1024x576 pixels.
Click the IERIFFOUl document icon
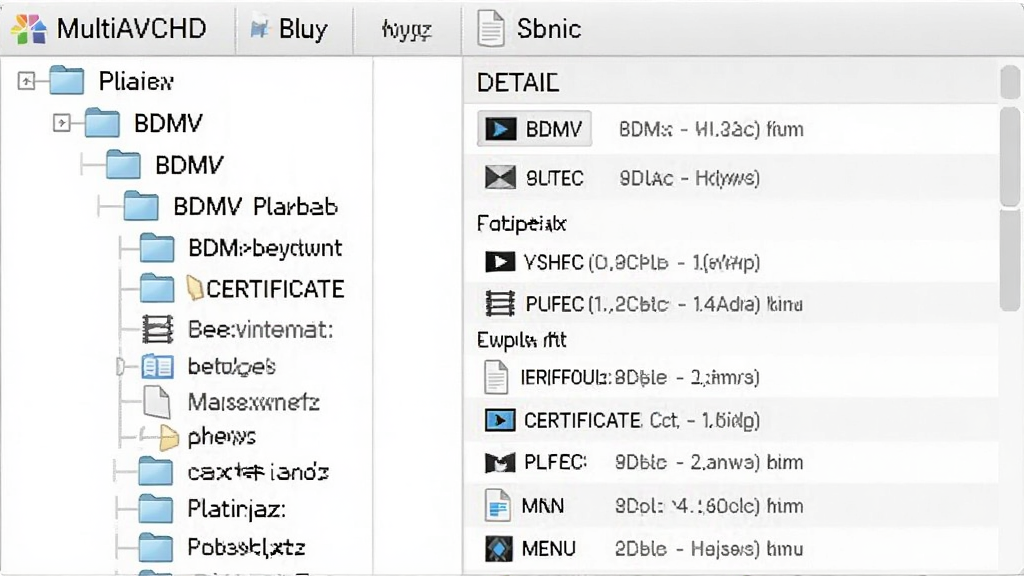pos(496,377)
